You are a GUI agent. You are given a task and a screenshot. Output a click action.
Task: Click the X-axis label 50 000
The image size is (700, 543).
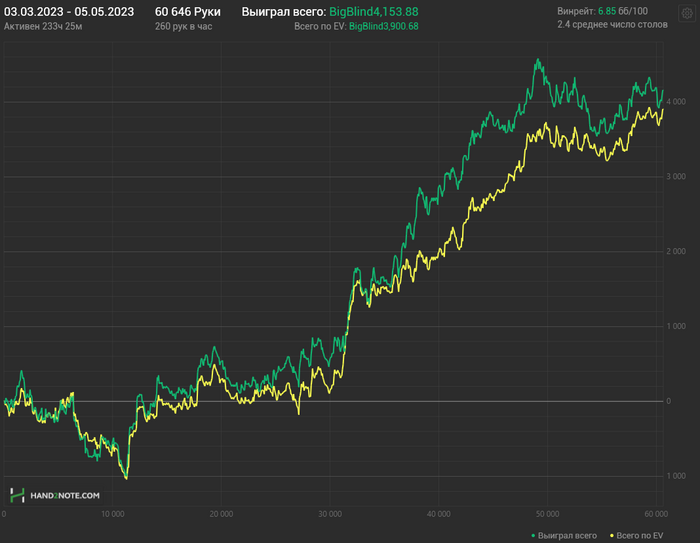click(x=547, y=514)
